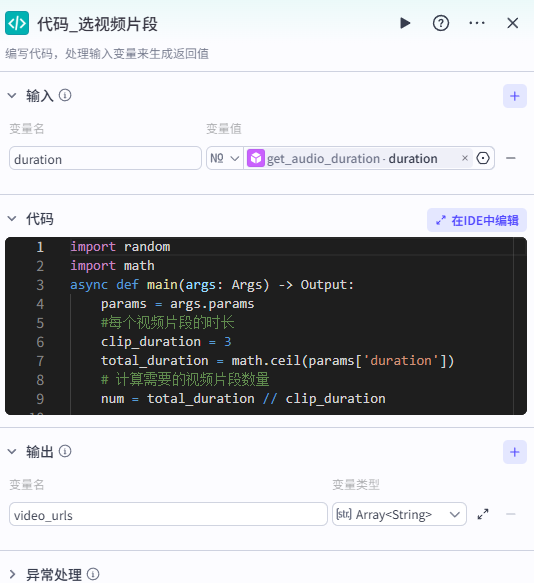Click the code node icon beside title
This screenshot has height=583, width=534.
coord(17,23)
